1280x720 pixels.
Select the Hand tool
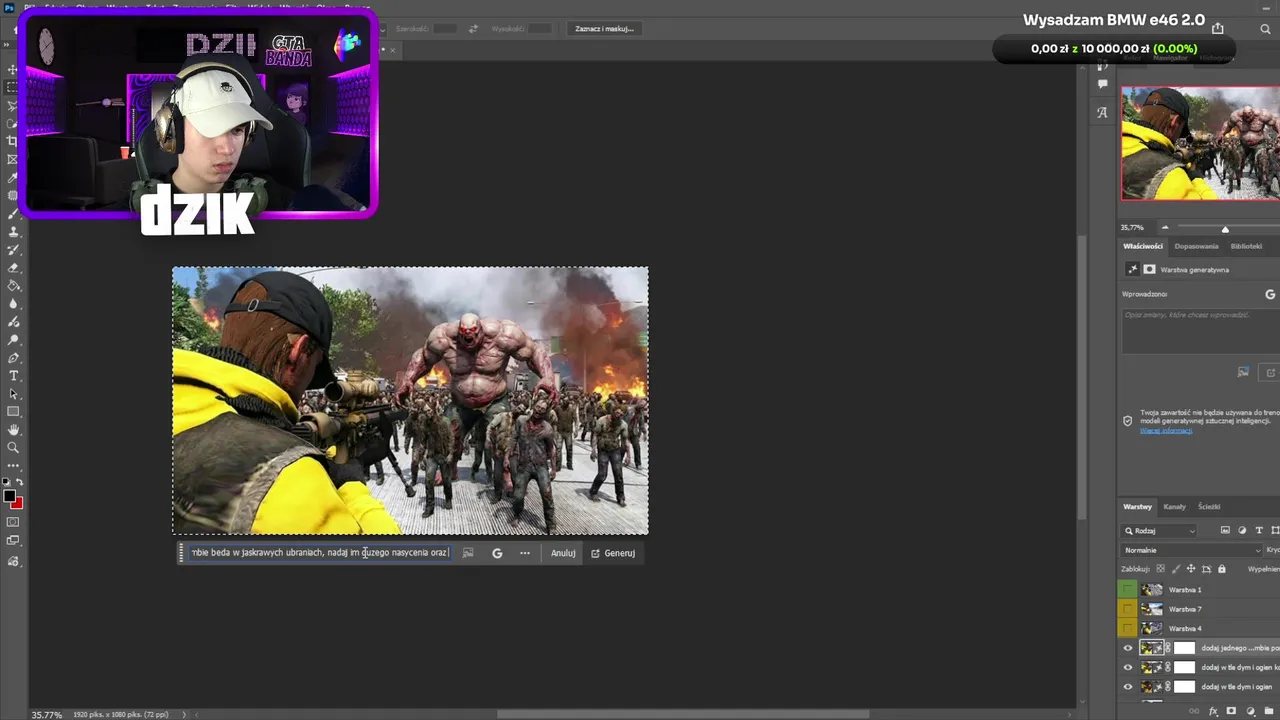pyautogui.click(x=13, y=429)
